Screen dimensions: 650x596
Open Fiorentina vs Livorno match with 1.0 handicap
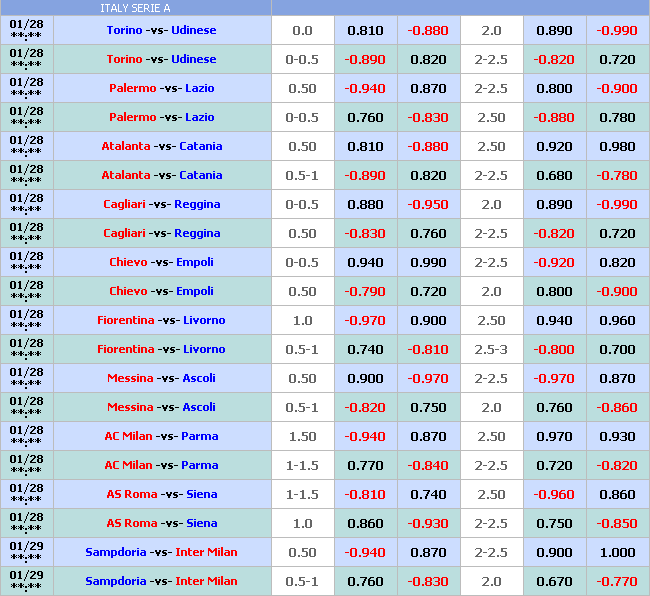[161, 320]
